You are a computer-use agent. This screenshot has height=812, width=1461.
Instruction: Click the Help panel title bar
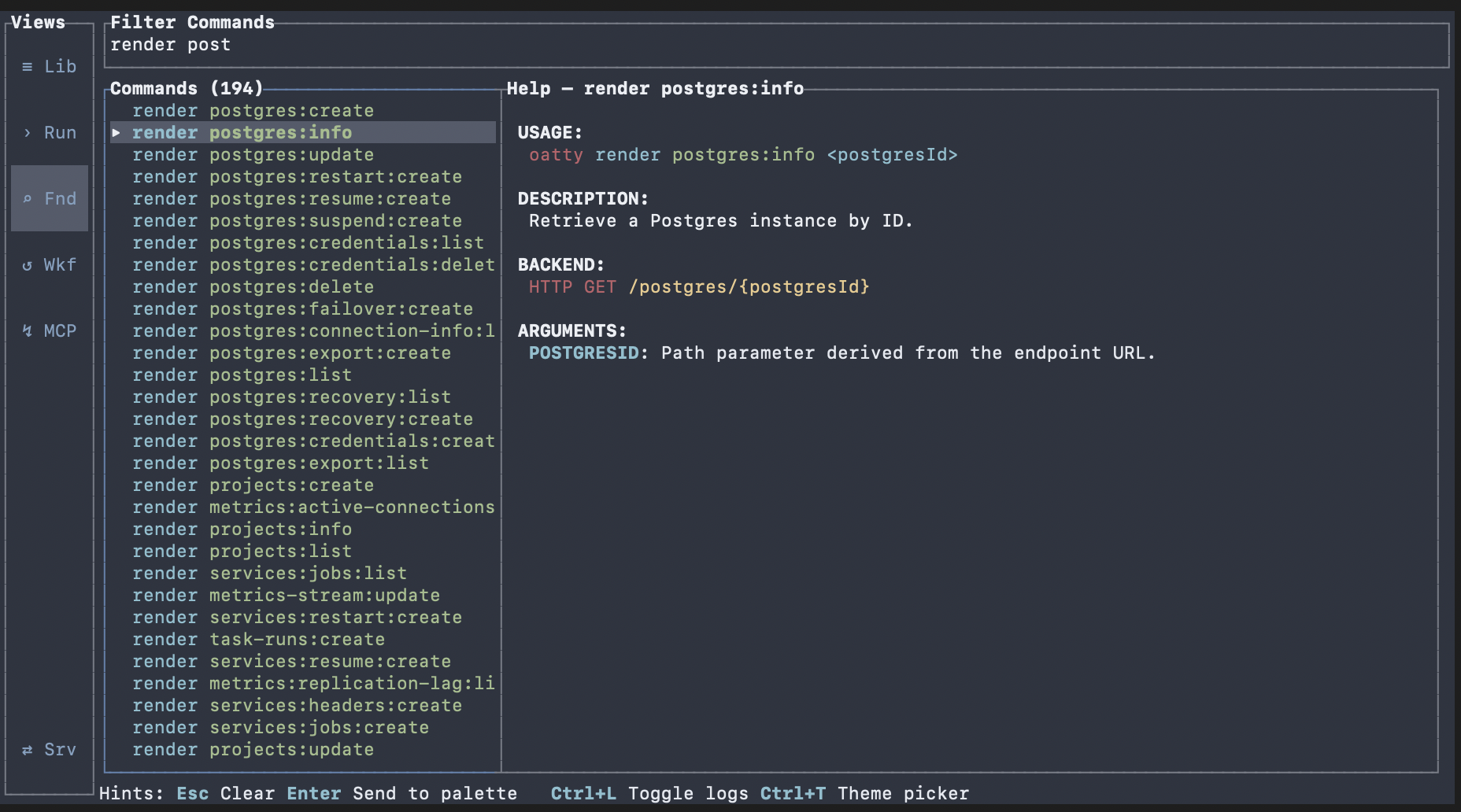[x=656, y=88]
